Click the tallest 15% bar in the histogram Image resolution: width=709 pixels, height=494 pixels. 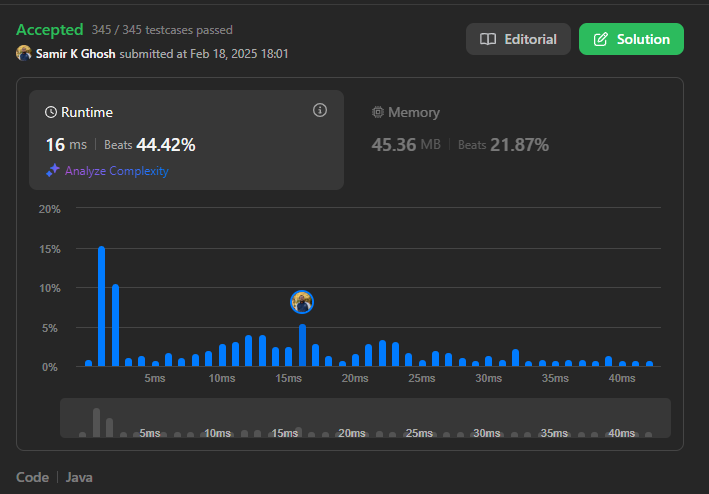point(102,306)
